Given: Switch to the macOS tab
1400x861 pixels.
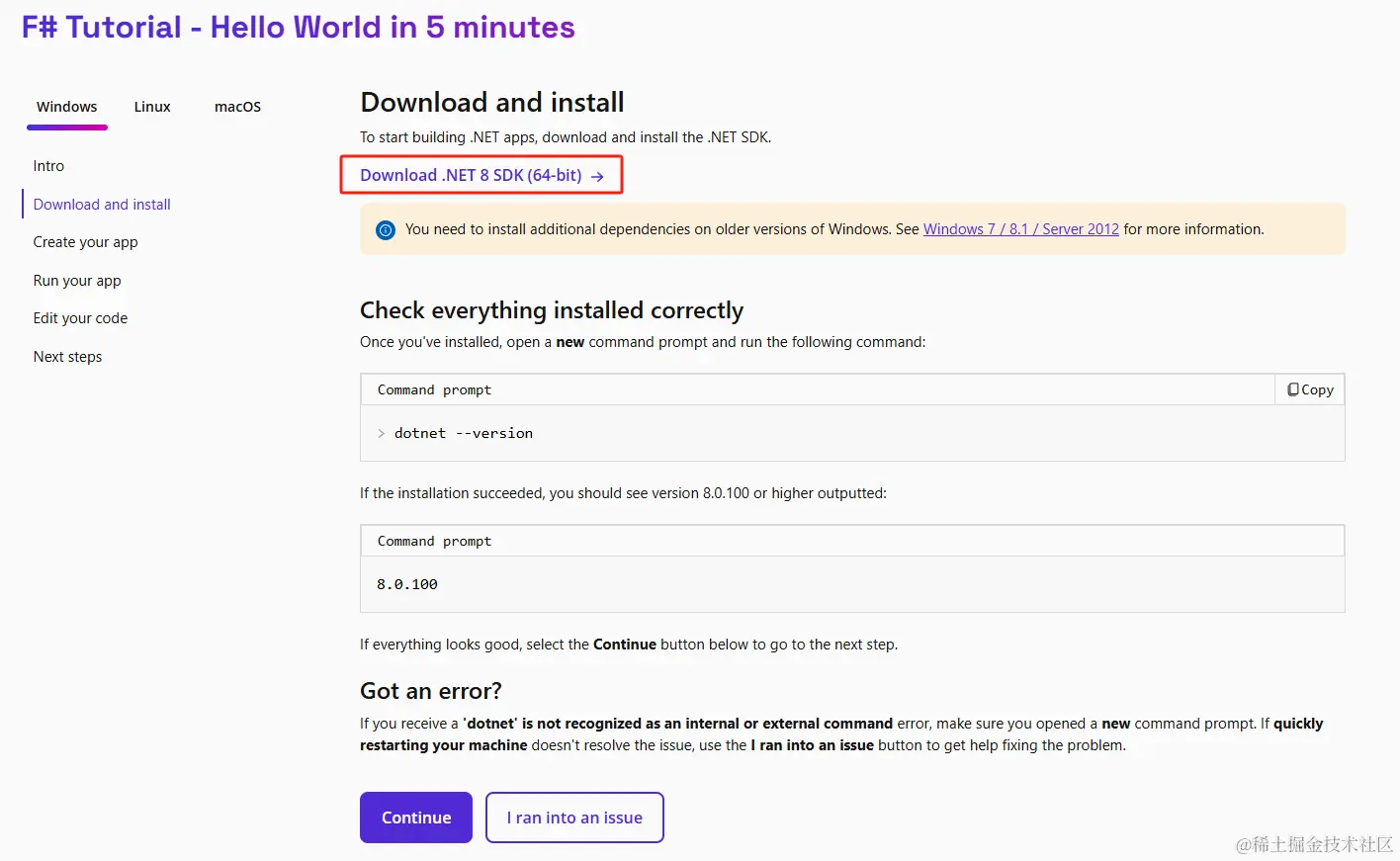Looking at the screenshot, I should [237, 107].
